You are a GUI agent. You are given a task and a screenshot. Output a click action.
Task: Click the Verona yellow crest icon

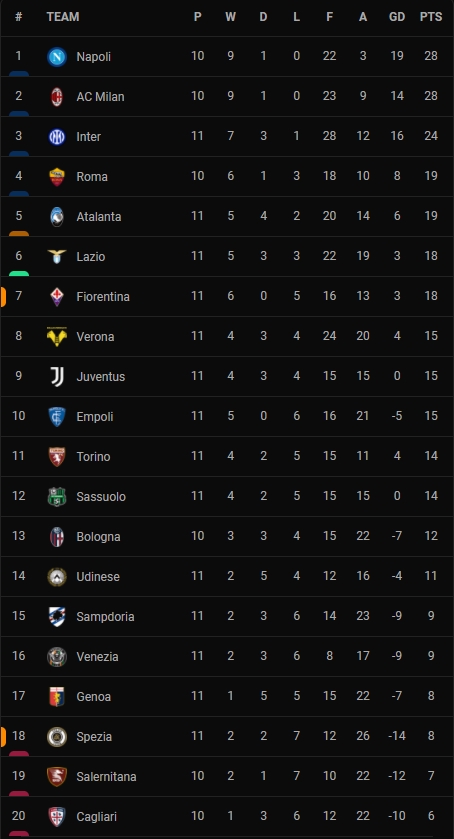pyautogui.click(x=57, y=337)
